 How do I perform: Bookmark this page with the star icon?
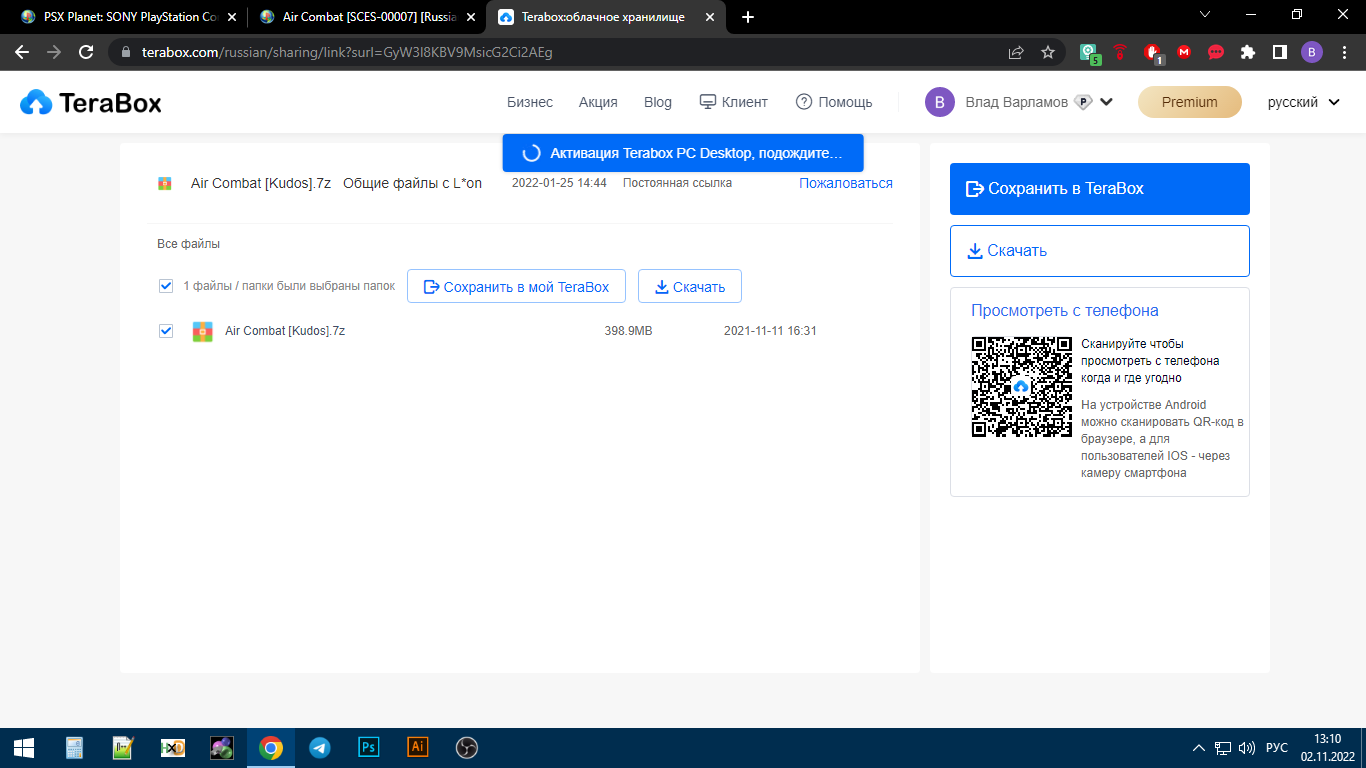[x=1048, y=52]
